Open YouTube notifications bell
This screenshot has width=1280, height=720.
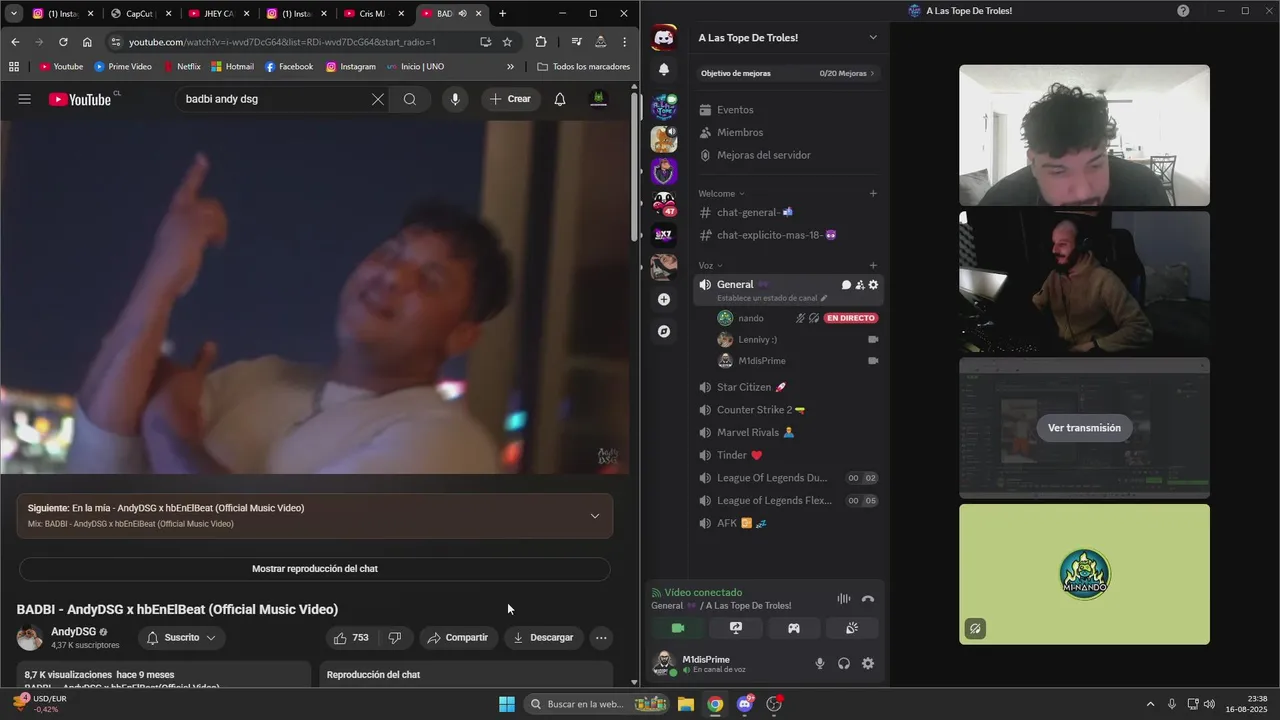coord(560,99)
